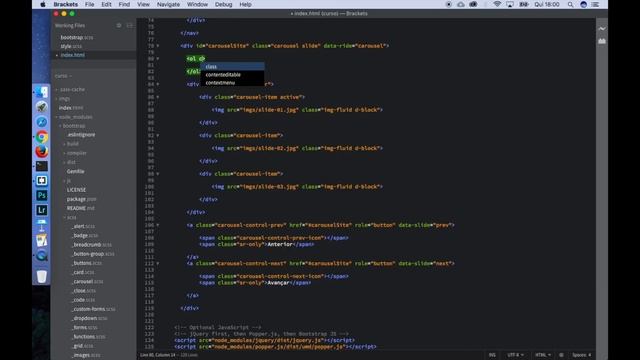Open Google Chrome from dock
Screen dimensions: 640x360
click(42, 137)
